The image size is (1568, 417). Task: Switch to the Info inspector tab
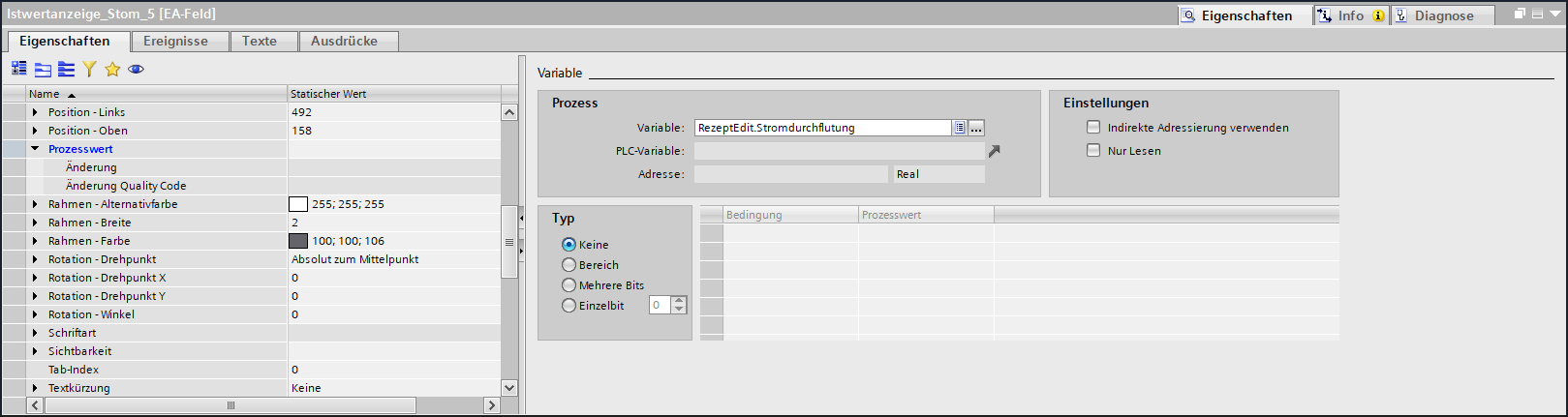[x=1351, y=15]
